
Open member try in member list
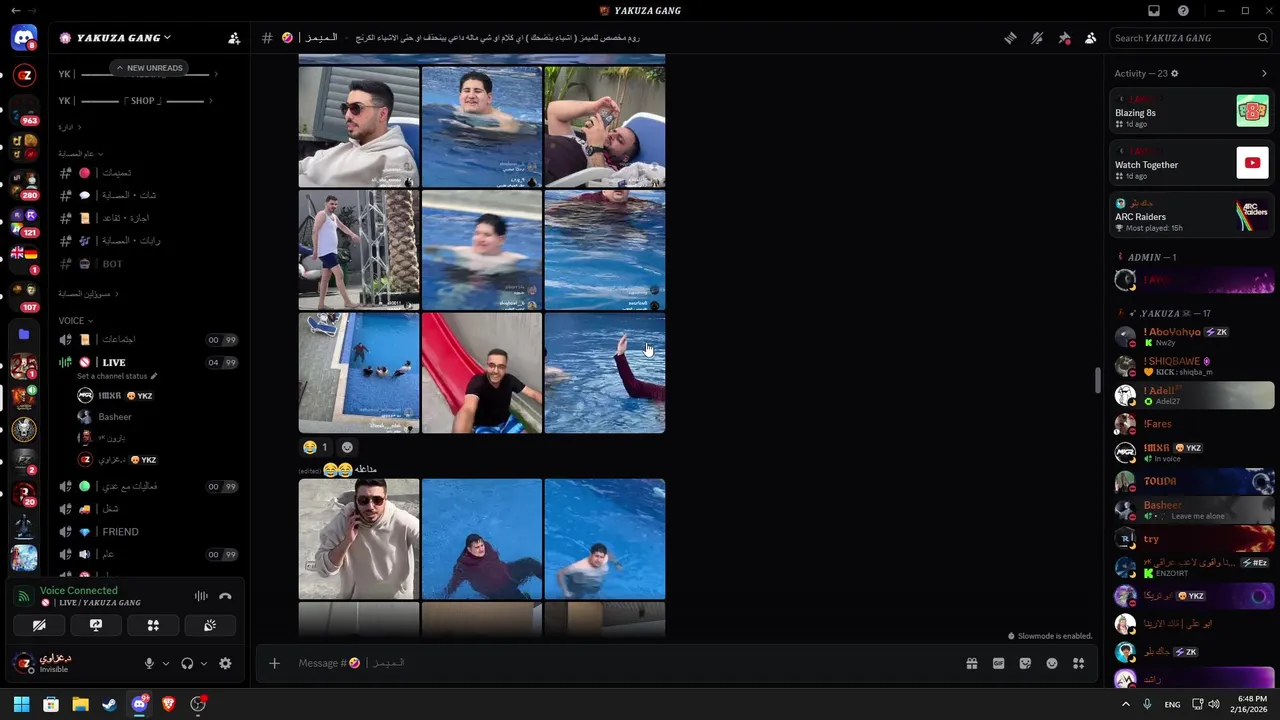(x=1192, y=539)
